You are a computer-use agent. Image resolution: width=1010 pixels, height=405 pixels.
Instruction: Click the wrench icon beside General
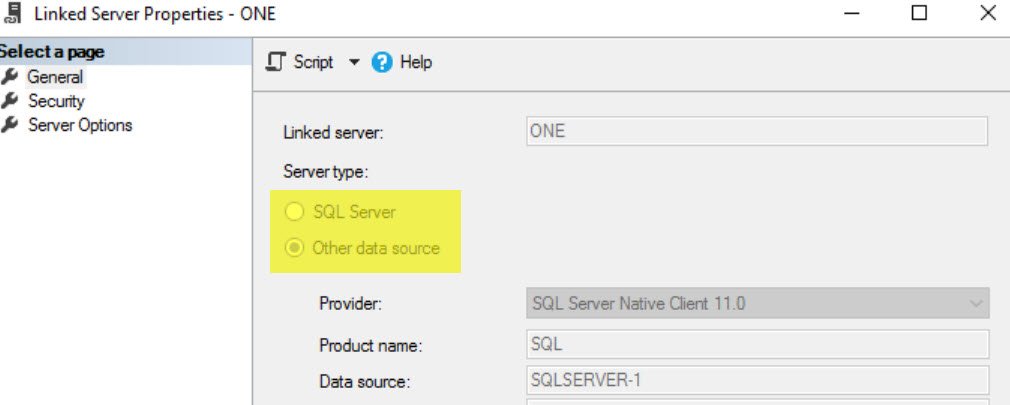(9, 77)
